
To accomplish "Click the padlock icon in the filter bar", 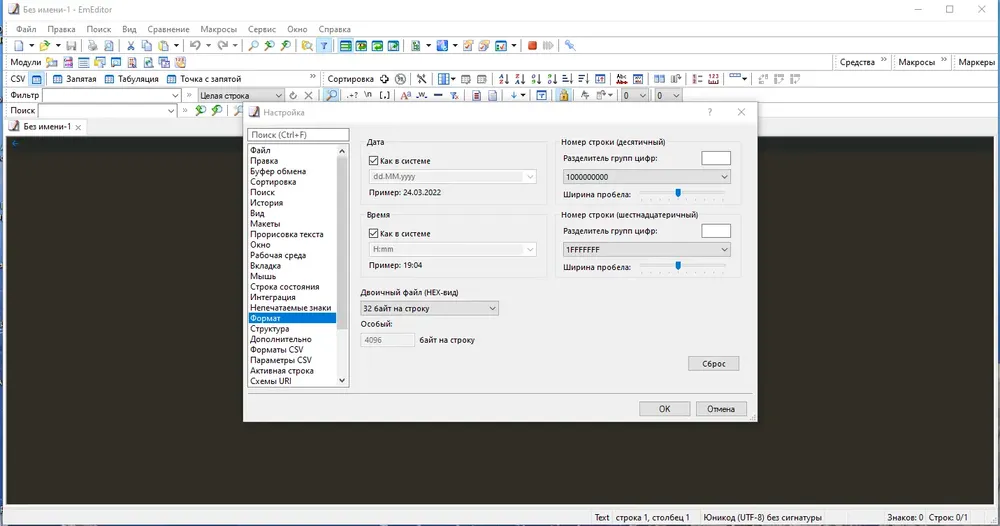I will [x=564, y=96].
